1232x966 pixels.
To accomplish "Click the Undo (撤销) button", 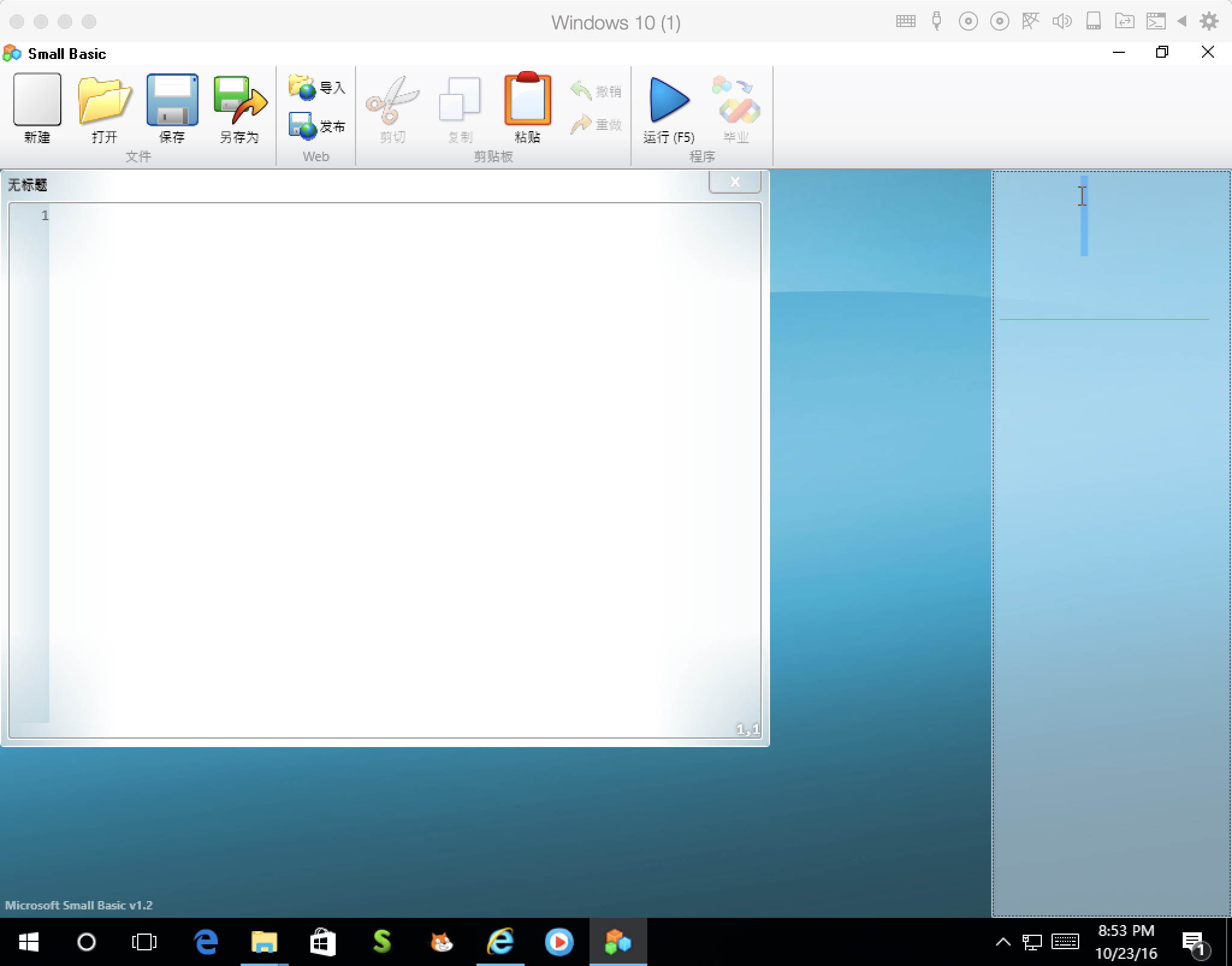I will (x=596, y=91).
